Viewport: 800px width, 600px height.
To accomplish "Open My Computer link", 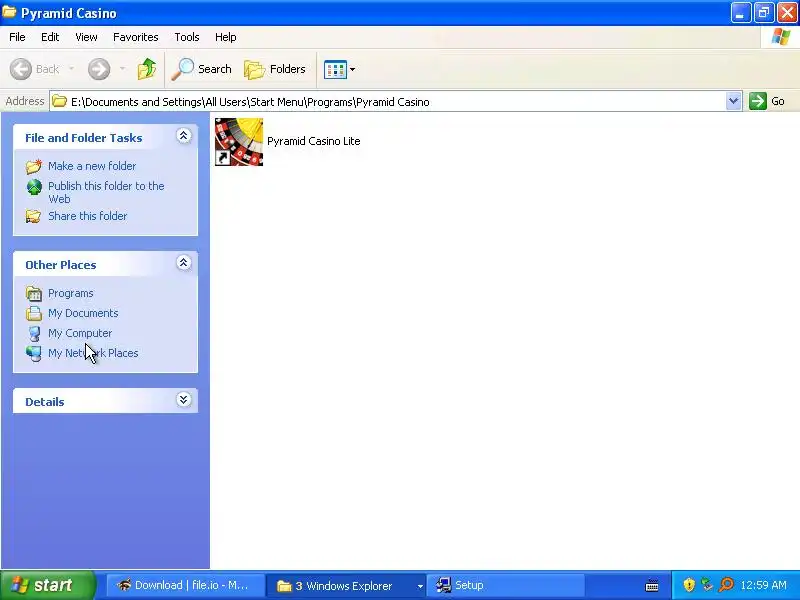I will [x=80, y=333].
